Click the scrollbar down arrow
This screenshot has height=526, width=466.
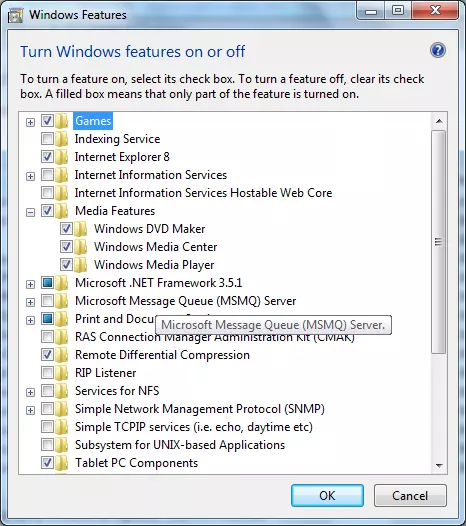439,465
